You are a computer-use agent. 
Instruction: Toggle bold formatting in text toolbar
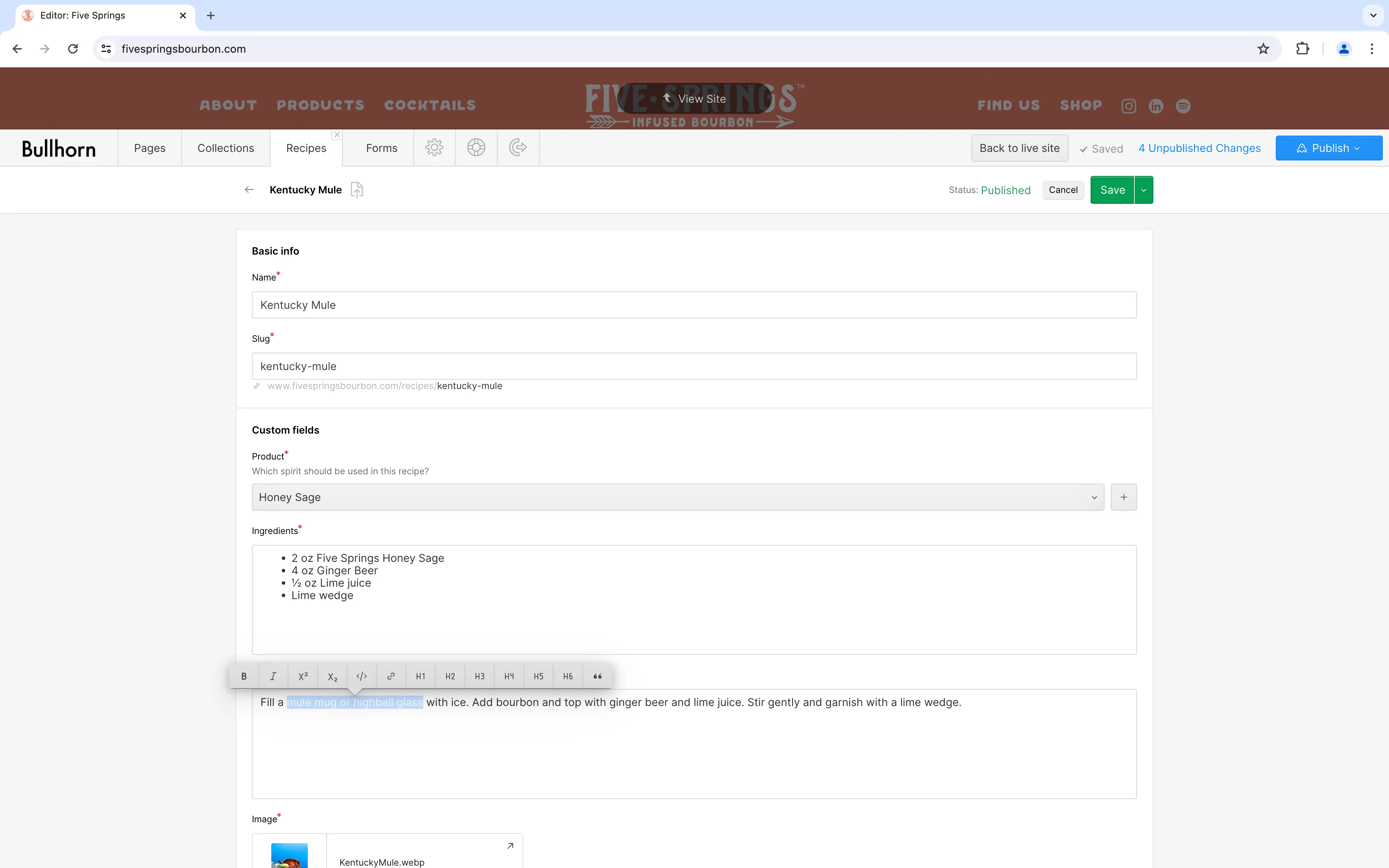point(244,676)
